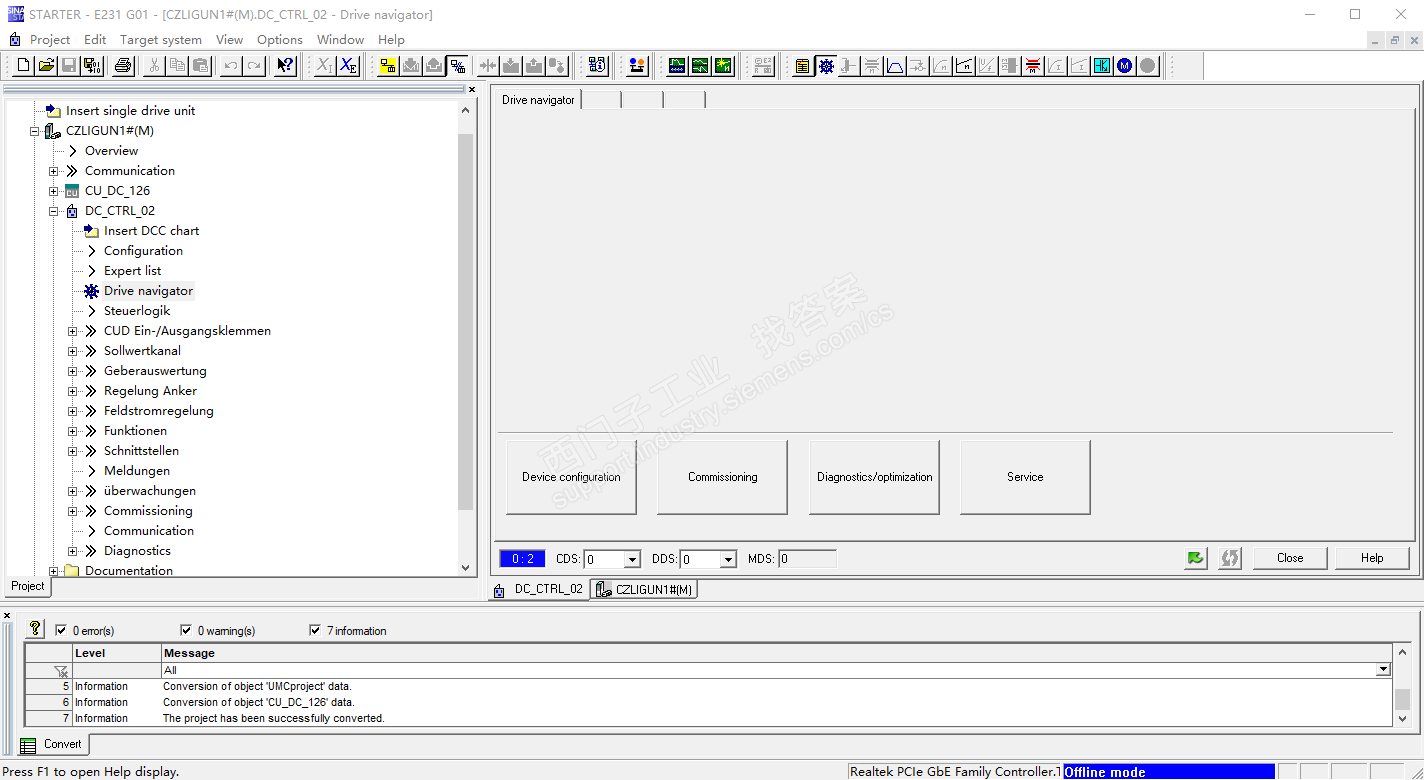Click the accessible nodes info icon
Image resolution: width=1424 pixels, height=780 pixels.
click(597, 66)
